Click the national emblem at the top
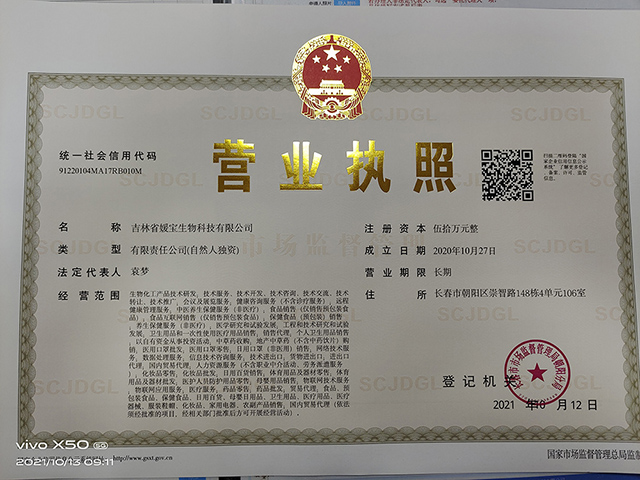Image resolution: width=640 pixels, height=480 pixels. click(331, 77)
